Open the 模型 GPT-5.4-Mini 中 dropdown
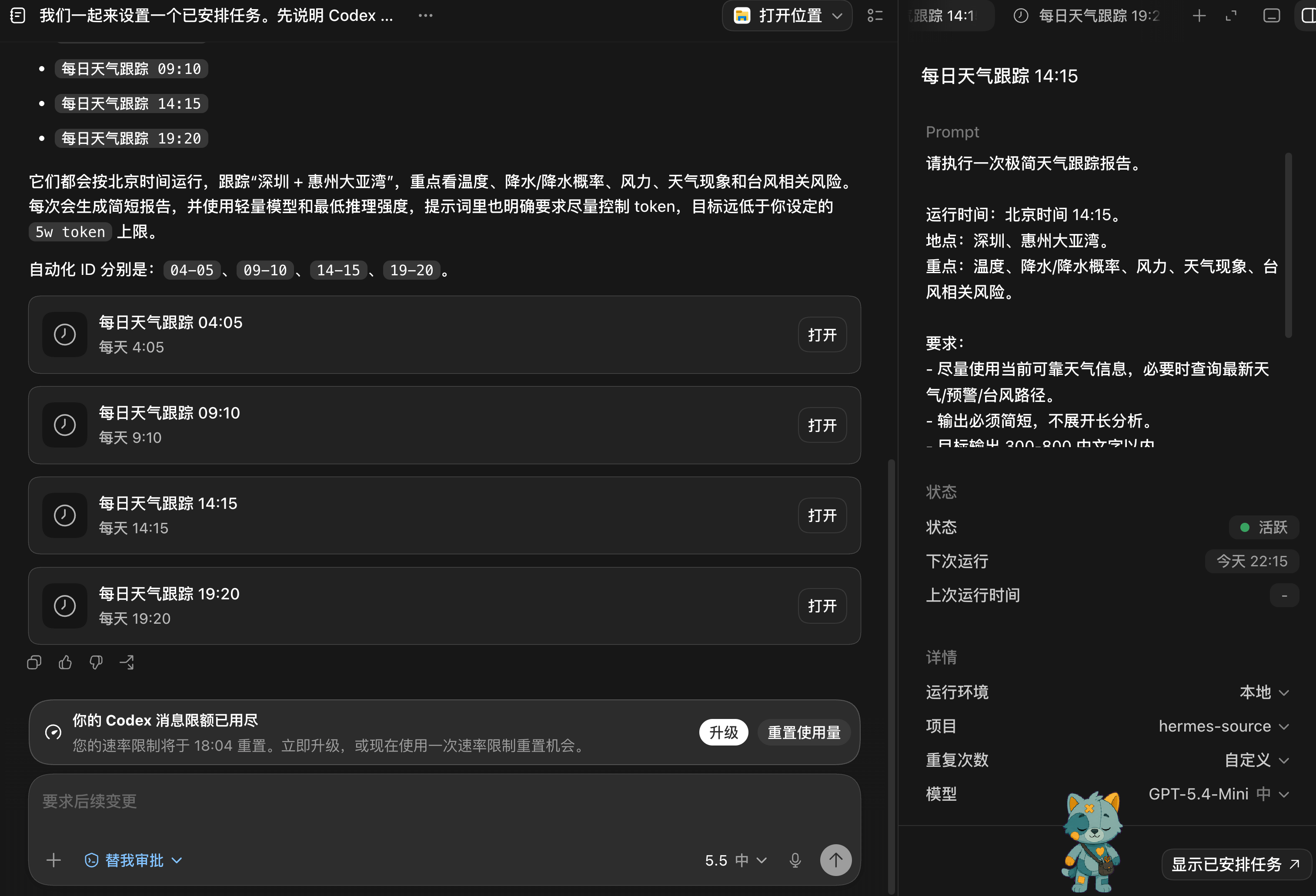The height and width of the screenshot is (896, 1316). [1219, 794]
